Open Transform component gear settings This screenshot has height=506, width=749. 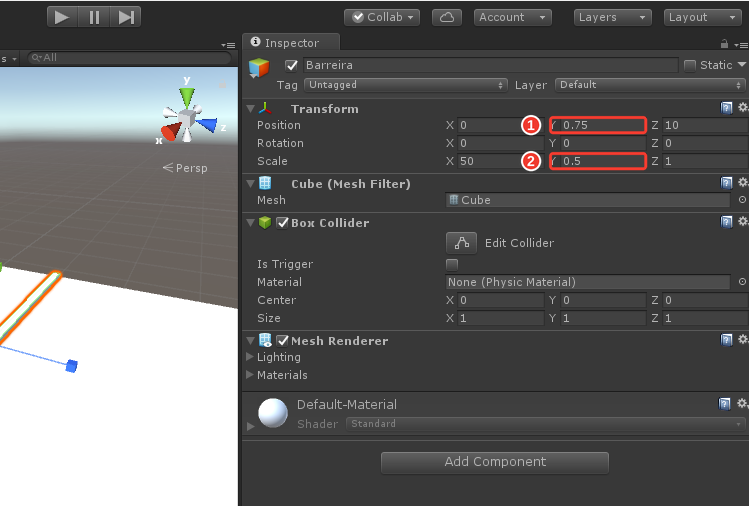tap(742, 108)
